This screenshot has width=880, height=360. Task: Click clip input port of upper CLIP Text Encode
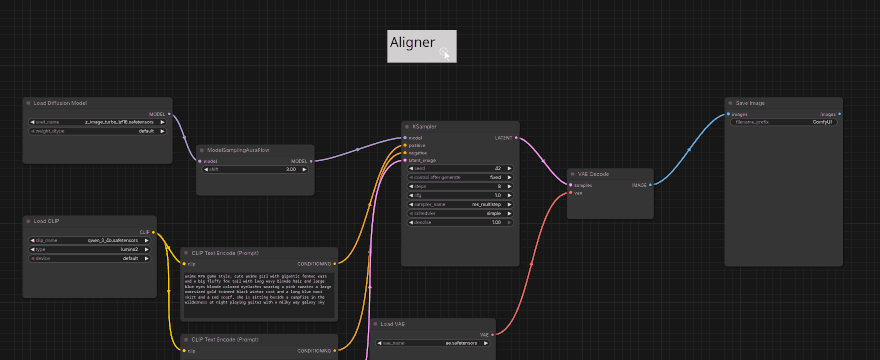click(184, 263)
